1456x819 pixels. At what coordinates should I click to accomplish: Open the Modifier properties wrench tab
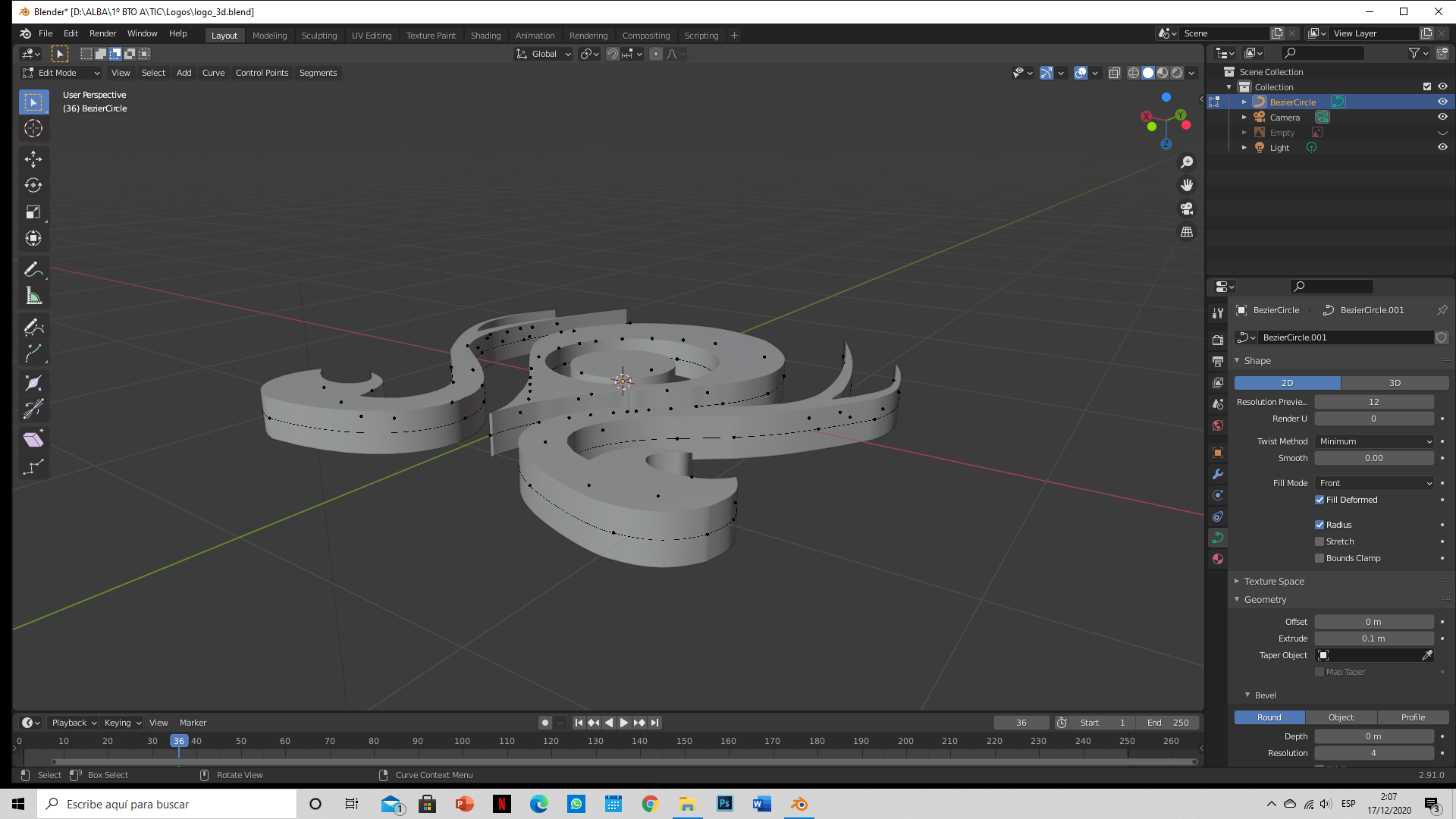coord(1218,474)
